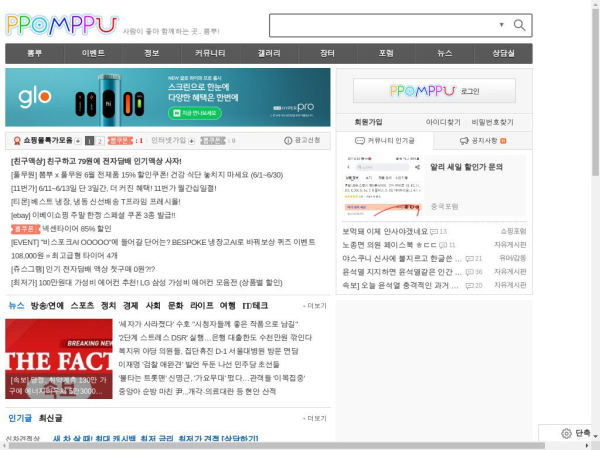Screen dimensions: 600x450
Task: Open the [풀무원] 6월 15% 할인쿠폰 deal
Action: pos(147,175)
